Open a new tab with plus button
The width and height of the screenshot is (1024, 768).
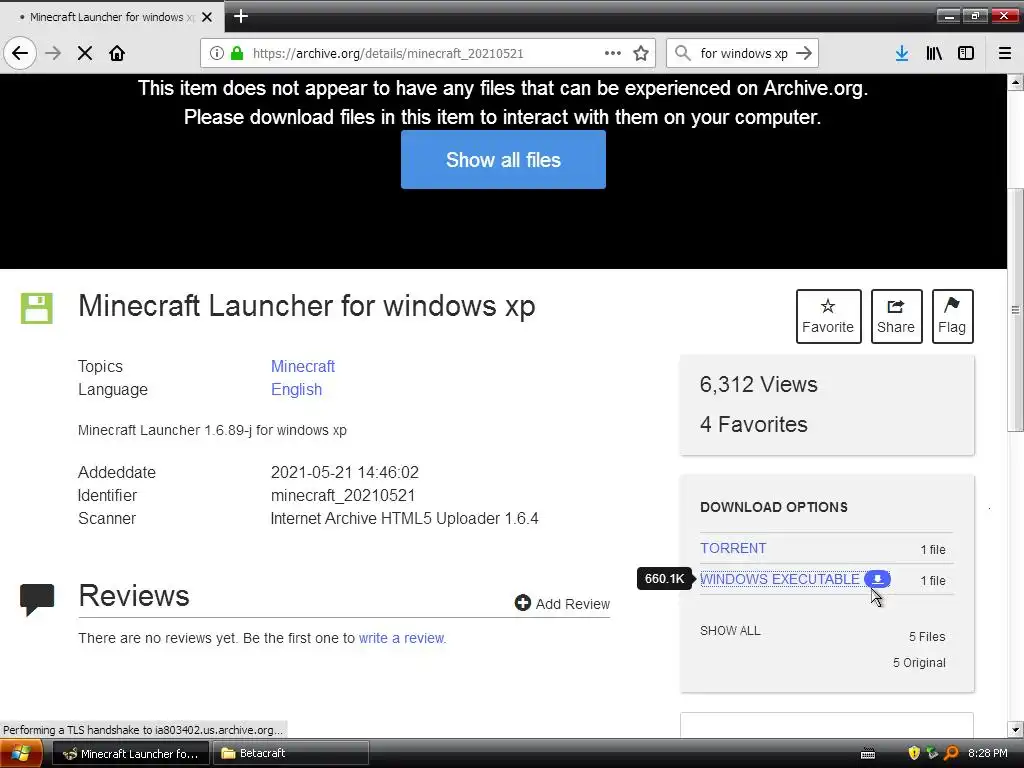(x=241, y=16)
